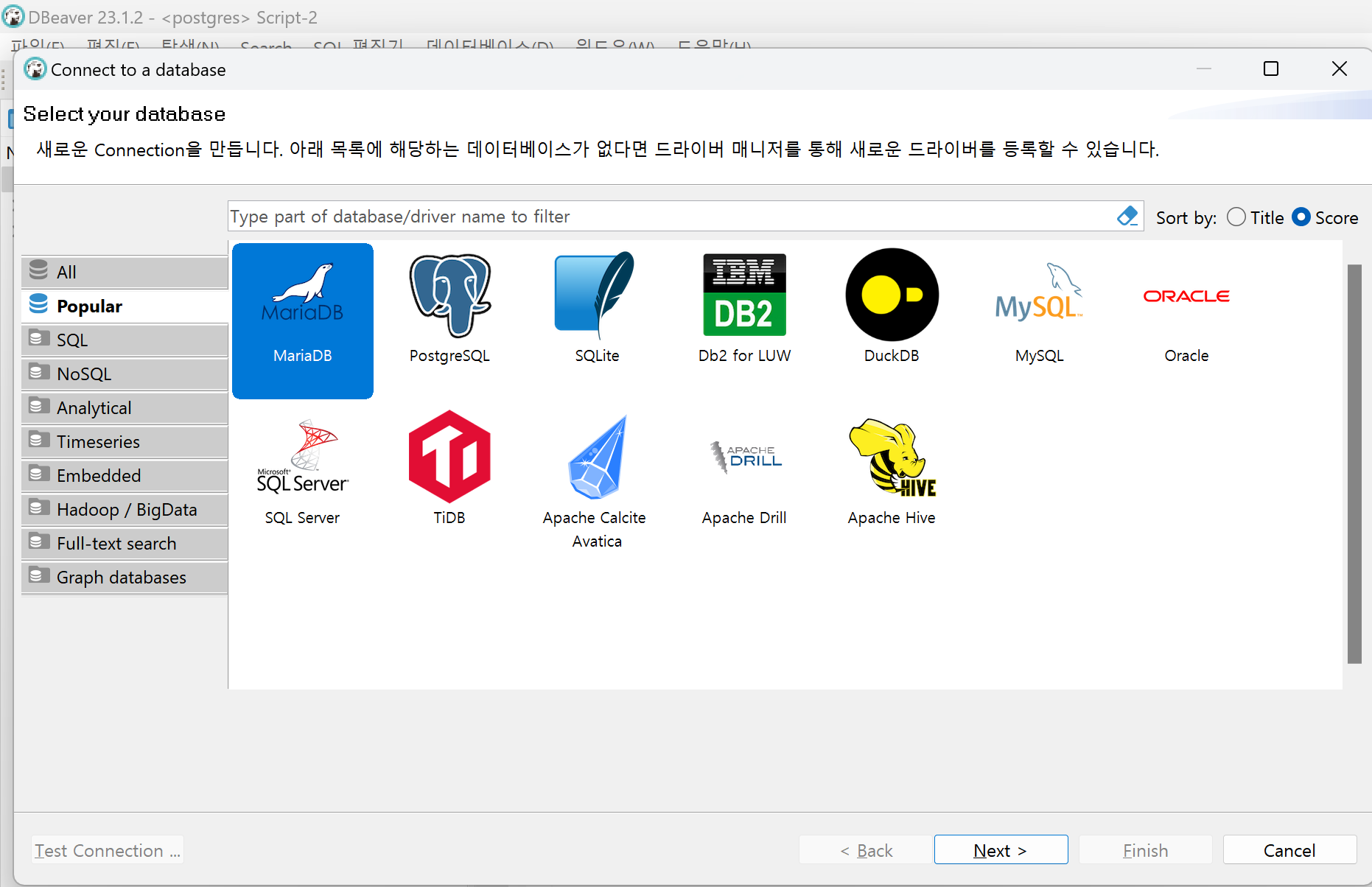The width and height of the screenshot is (1372, 887).
Task: Switch to the NoSQL category
Action: (x=125, y=374)
